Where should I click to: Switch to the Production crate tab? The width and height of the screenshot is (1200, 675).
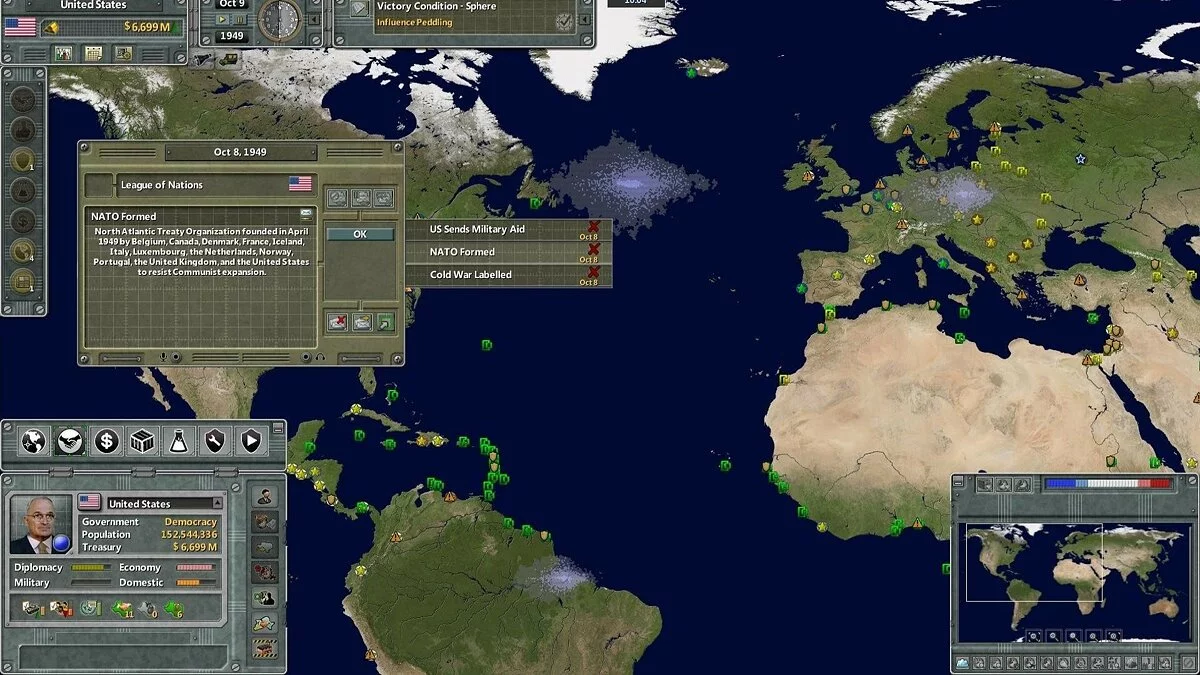142,440
